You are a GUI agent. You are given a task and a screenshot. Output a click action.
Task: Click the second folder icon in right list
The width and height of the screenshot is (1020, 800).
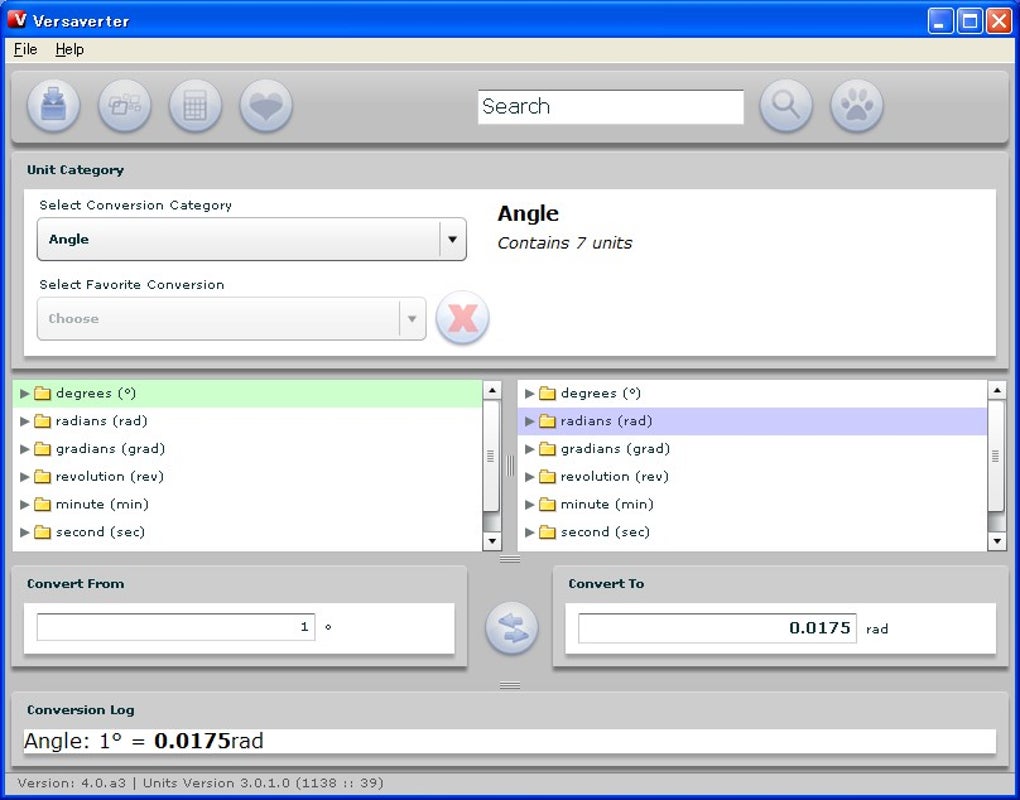pyautogui.click(x=548, y=532)
